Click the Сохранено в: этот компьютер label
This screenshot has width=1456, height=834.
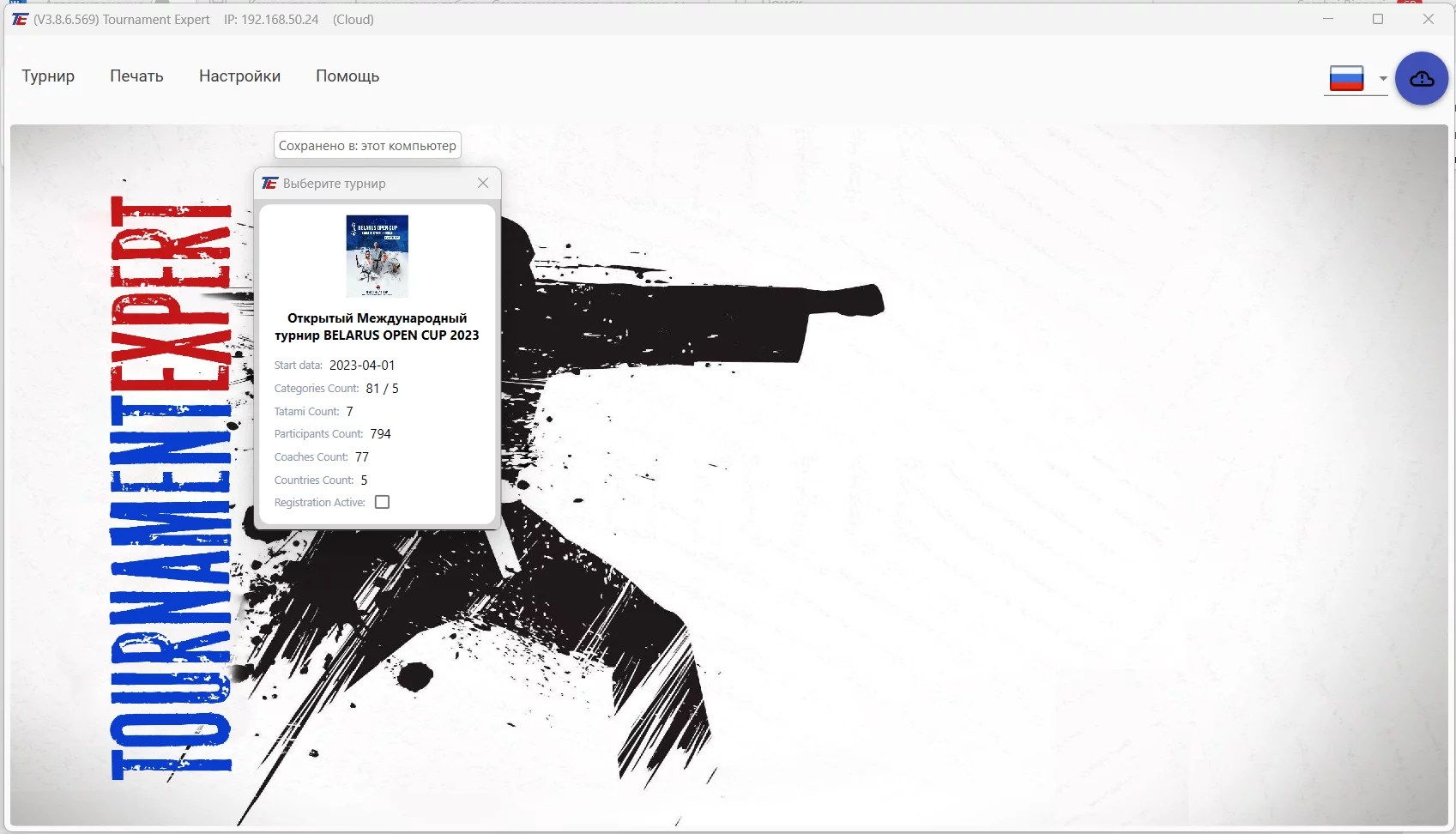tap(367, 146)
